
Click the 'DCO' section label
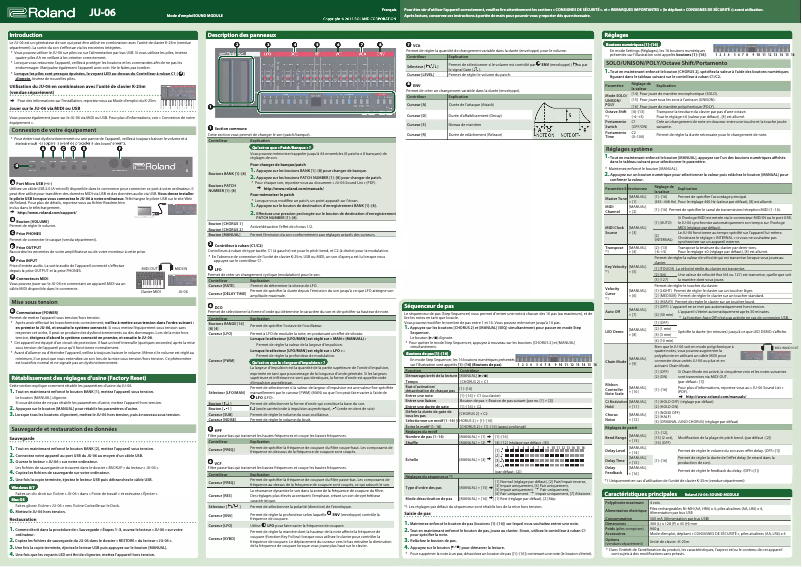[x=215, y=306]
